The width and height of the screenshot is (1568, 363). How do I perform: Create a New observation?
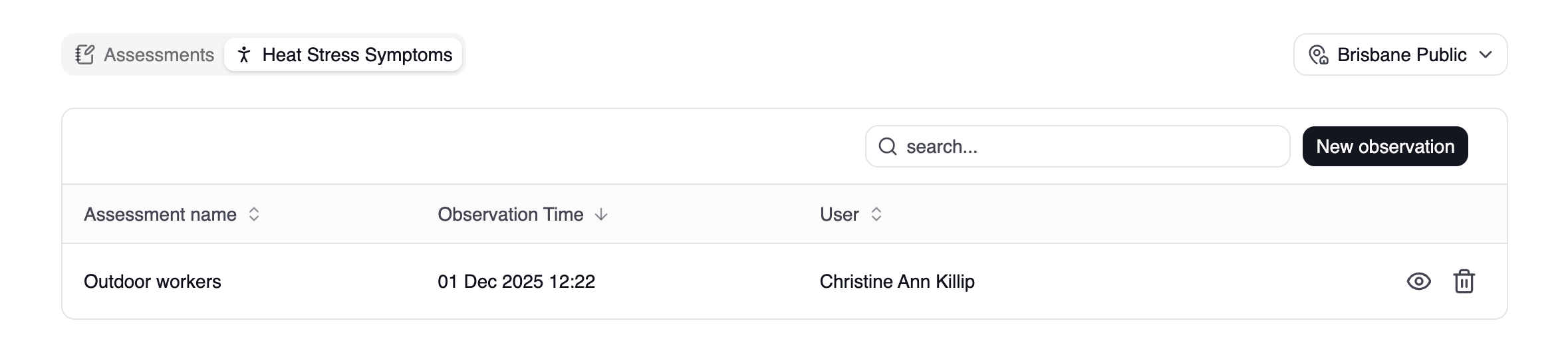click(1384, 146)
